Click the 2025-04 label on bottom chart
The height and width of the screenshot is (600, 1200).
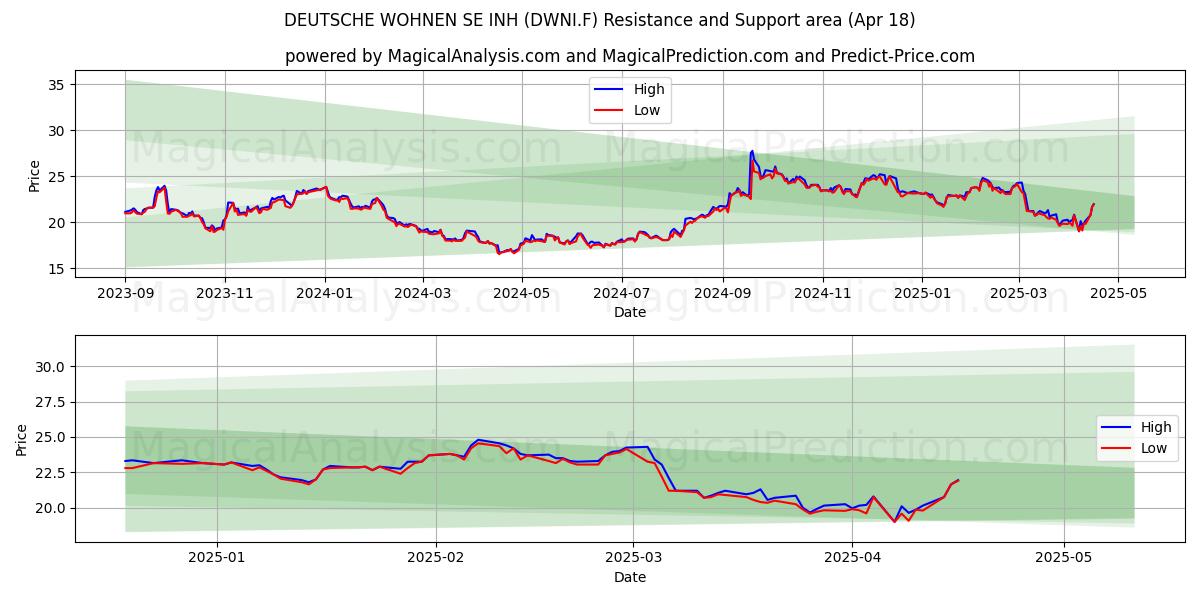click(x=852, y=559)
